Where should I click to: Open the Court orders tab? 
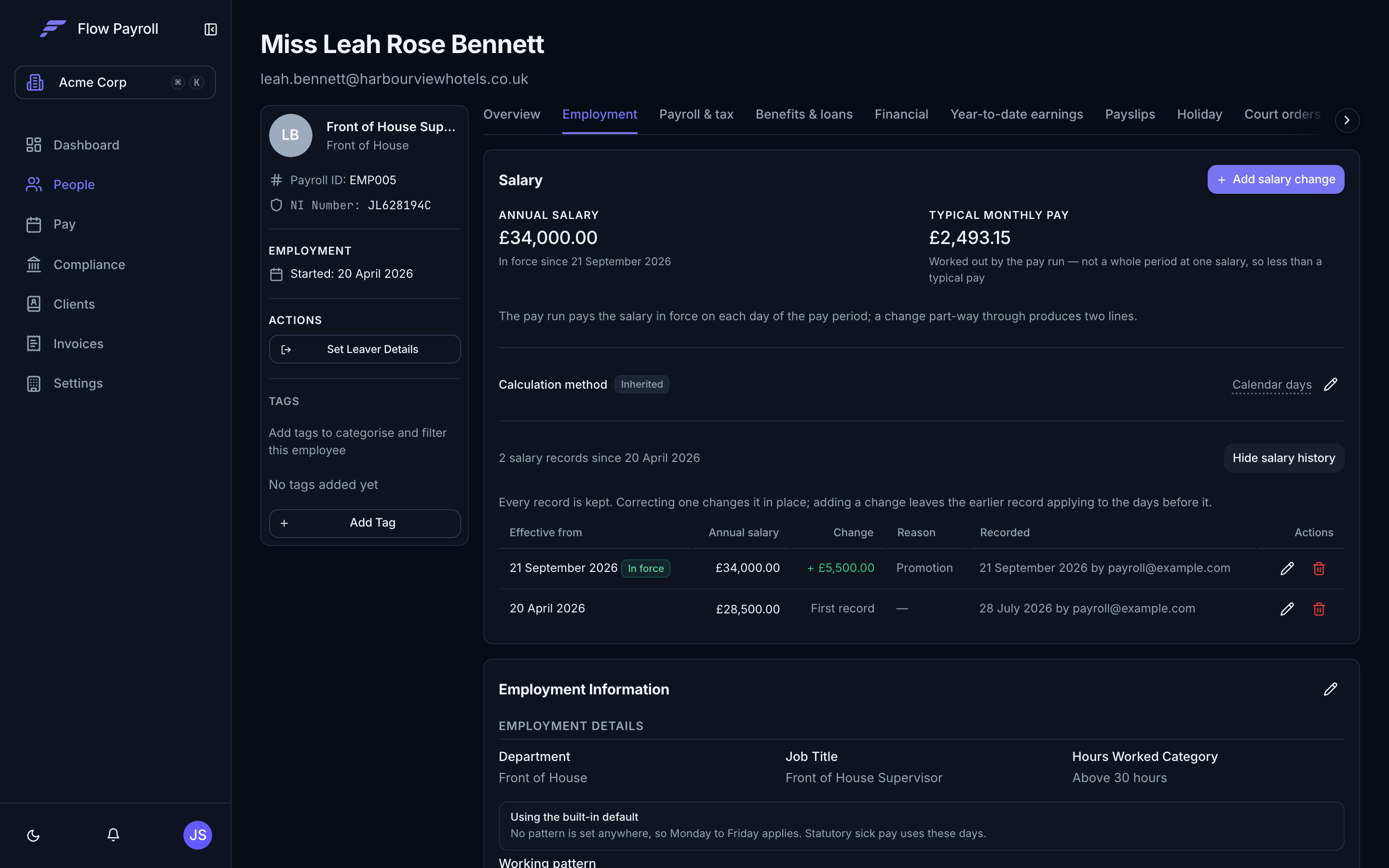(x=1282, y=114)
